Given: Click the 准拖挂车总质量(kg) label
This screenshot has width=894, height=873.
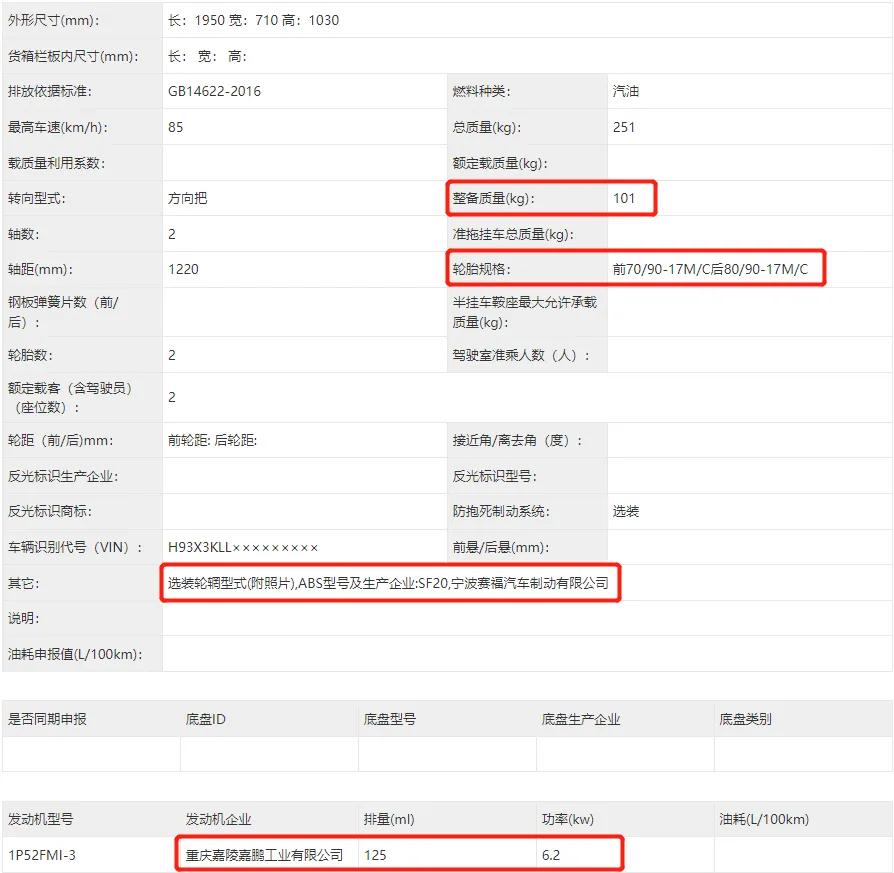Looking at the screenshot, I should (513, 234).
